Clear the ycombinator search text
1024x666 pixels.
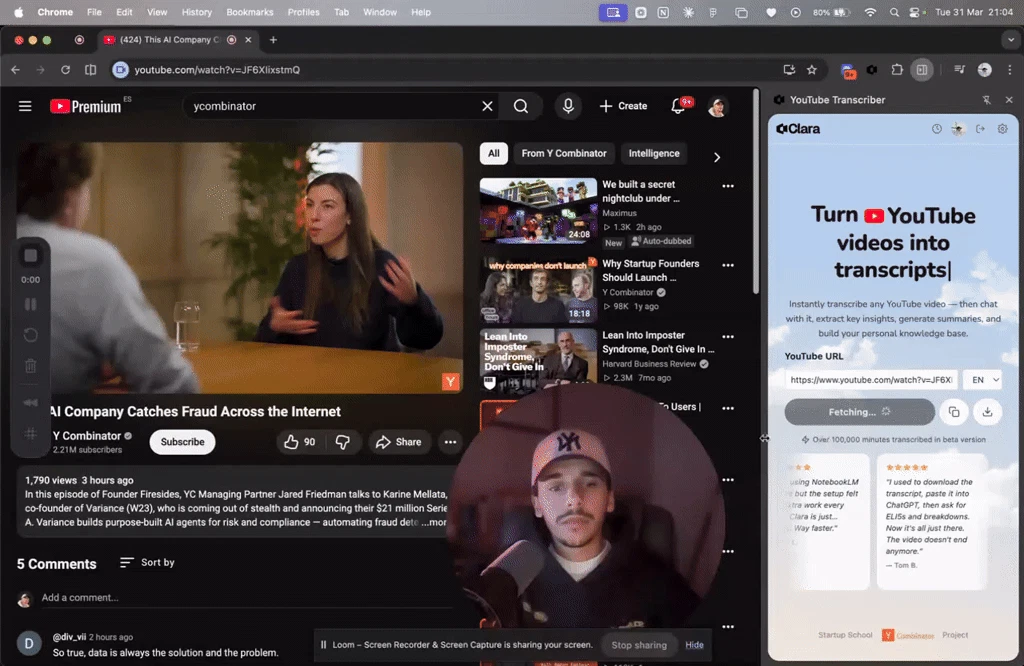pos(487,106)
